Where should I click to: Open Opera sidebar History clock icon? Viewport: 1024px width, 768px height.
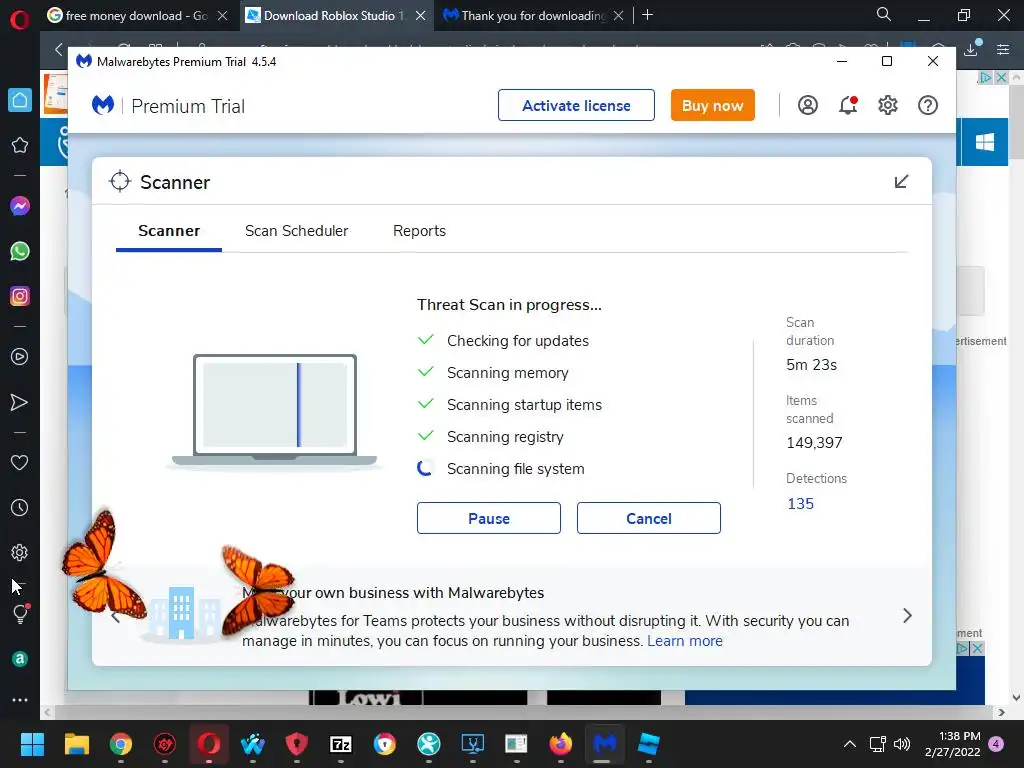coord(20,507)
